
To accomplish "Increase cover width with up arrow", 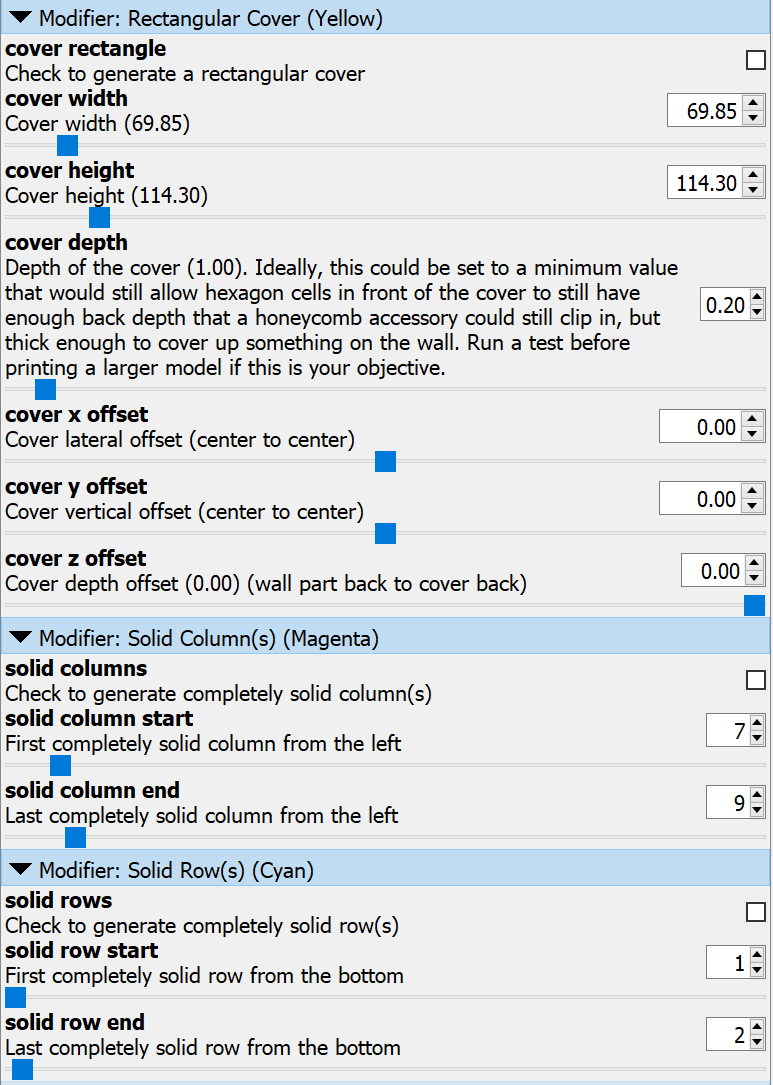I will click(754, 104).
